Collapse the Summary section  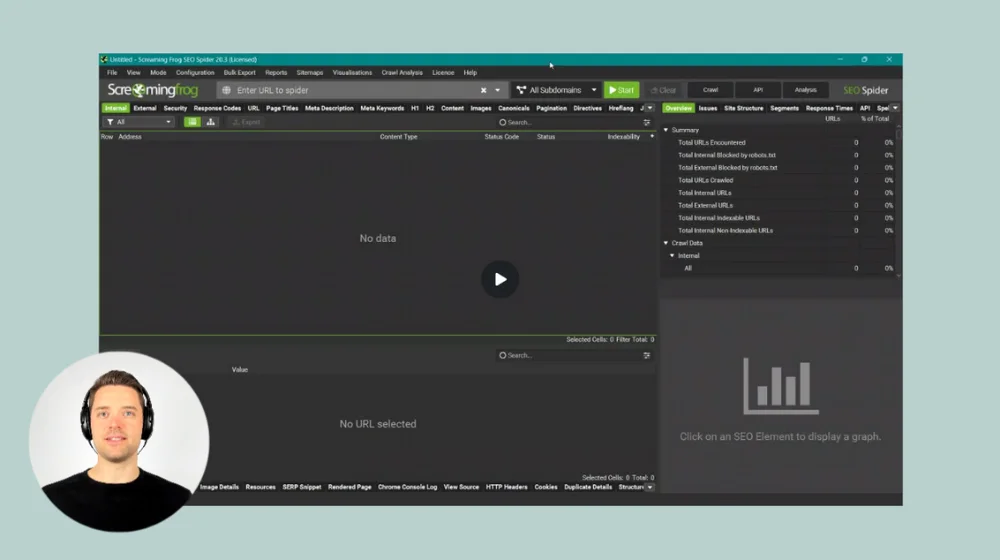[666, 130]
